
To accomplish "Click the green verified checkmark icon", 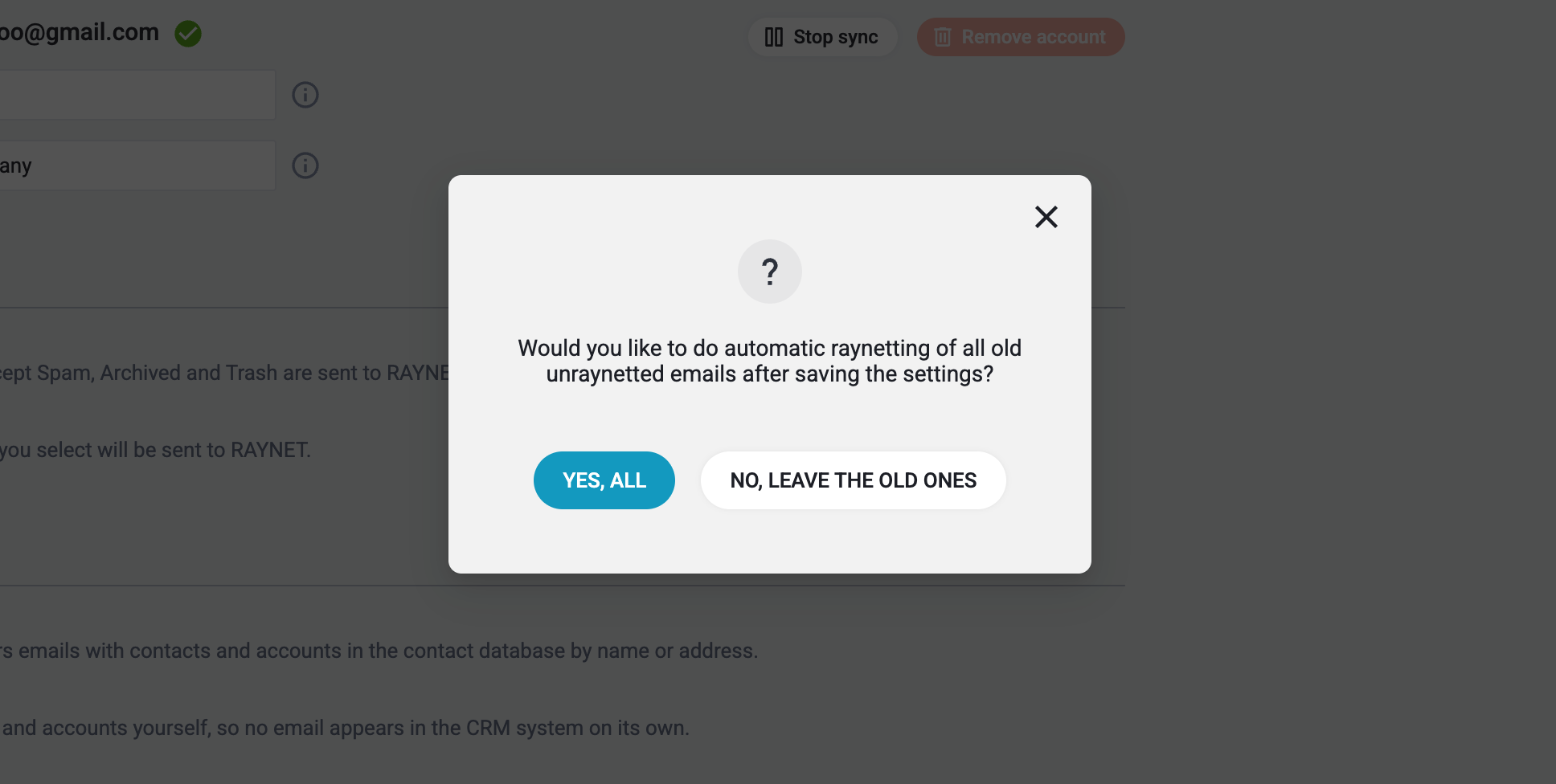I will [x=188, y=34].
